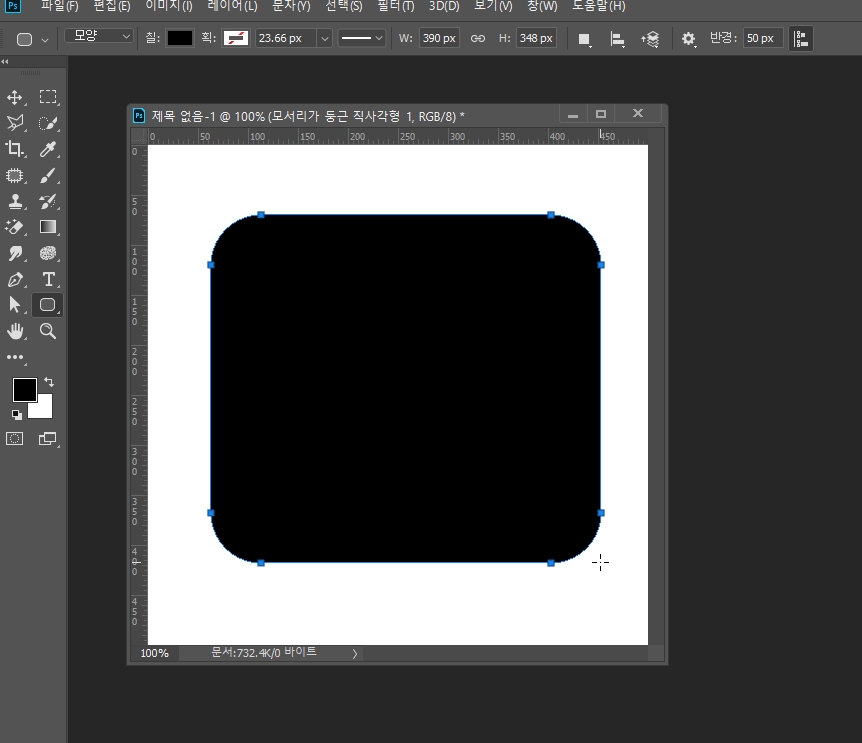Viewport: 862px width, 743px height.
Task: Open the 도움말(H) menu
Action: [x=599, y=6]
